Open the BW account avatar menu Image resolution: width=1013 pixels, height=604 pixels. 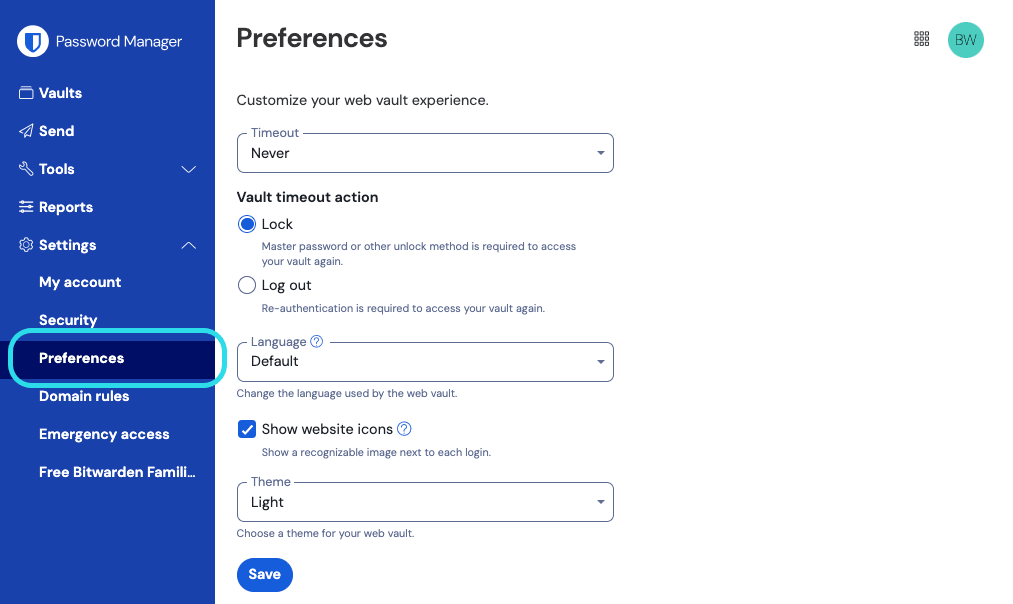click(x=965, y=40)
